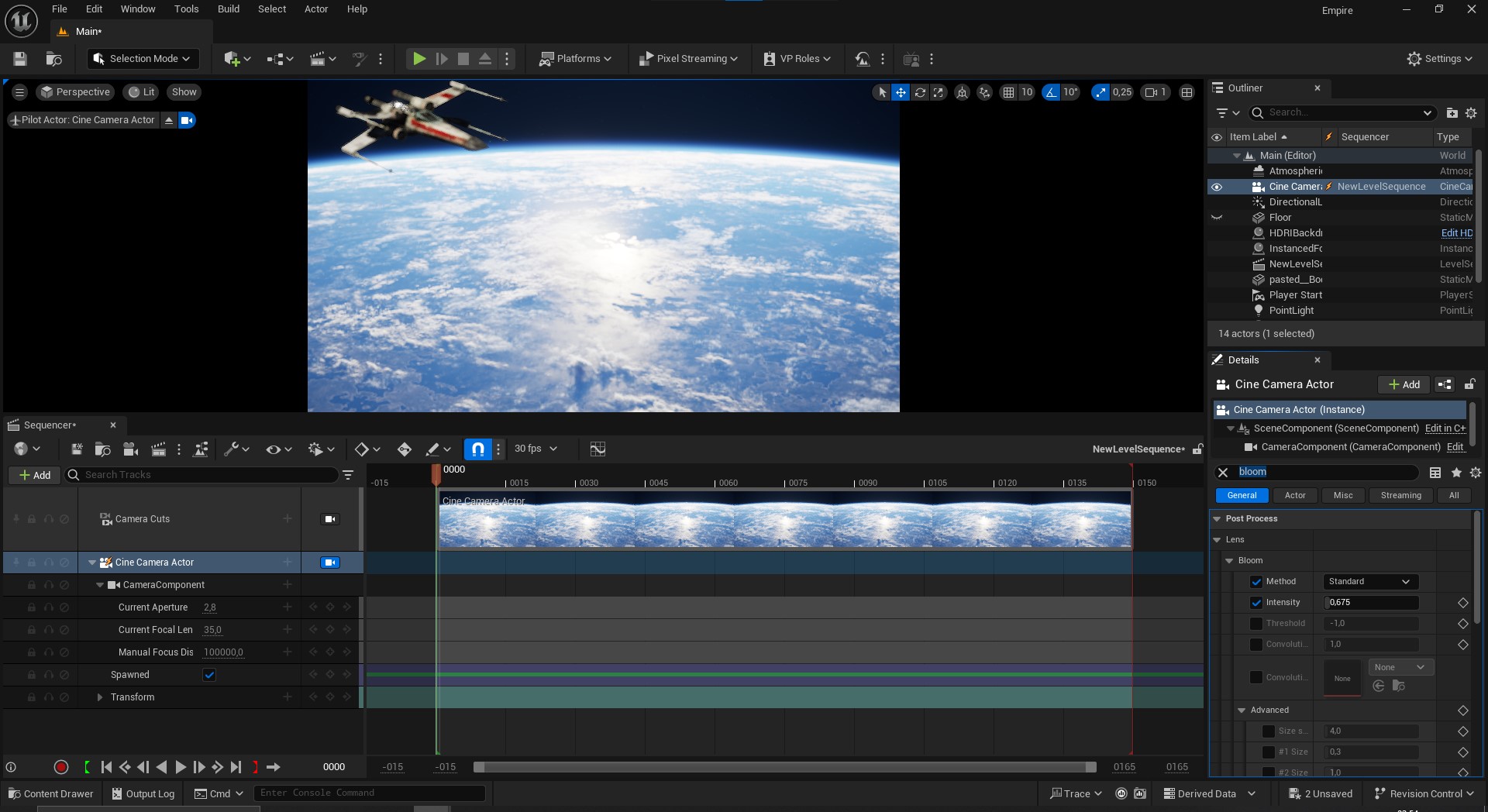The image size is (1488, 812).
Task: Toggle grid snapping in the viewport
Action: [1008, 92]
